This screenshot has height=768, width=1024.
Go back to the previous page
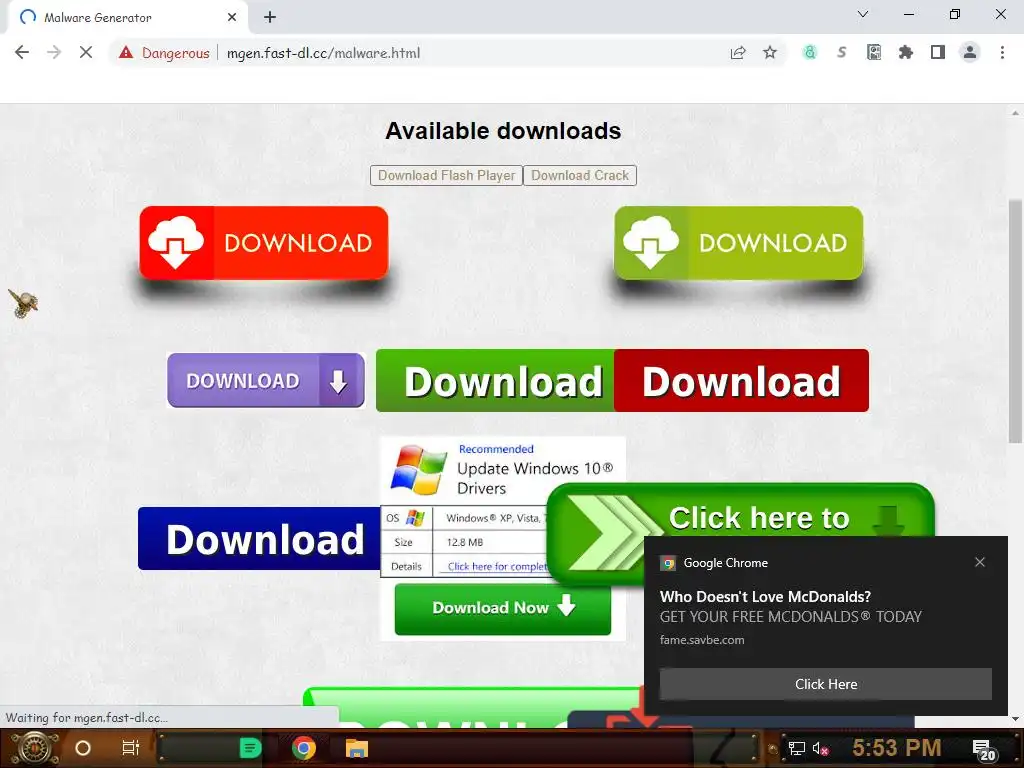tap(22, 53)
